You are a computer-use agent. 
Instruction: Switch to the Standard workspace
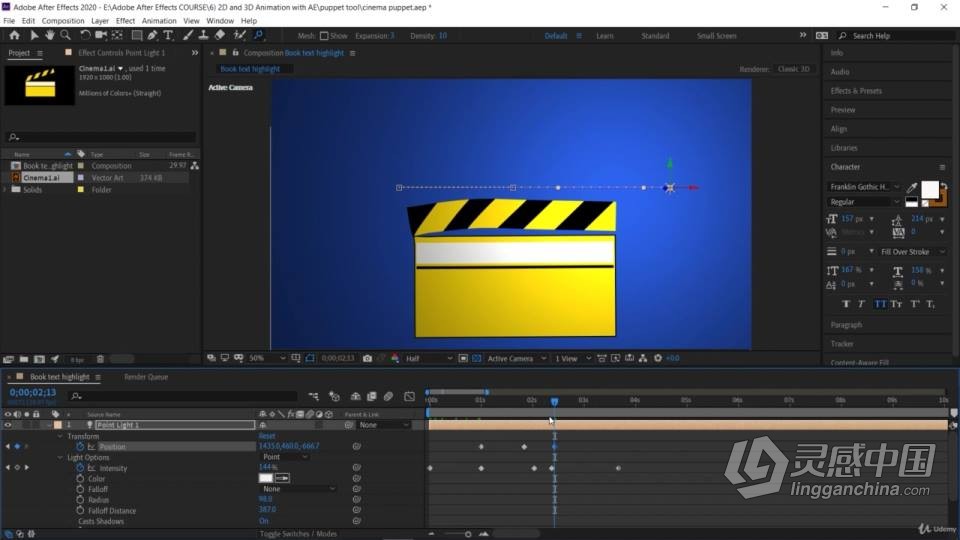[x=655, y=36]
